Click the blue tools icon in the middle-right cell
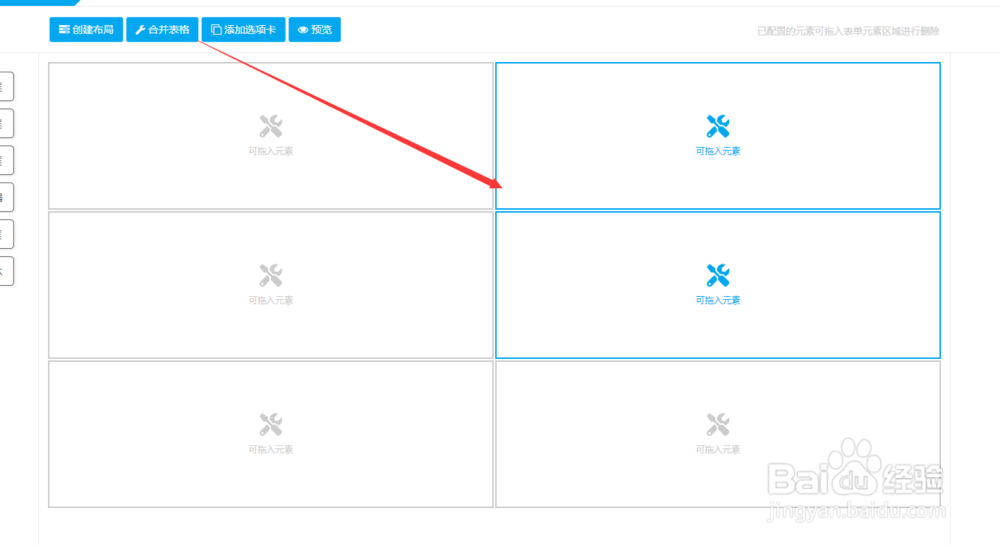1000x545 pixels. coord(717,275)
